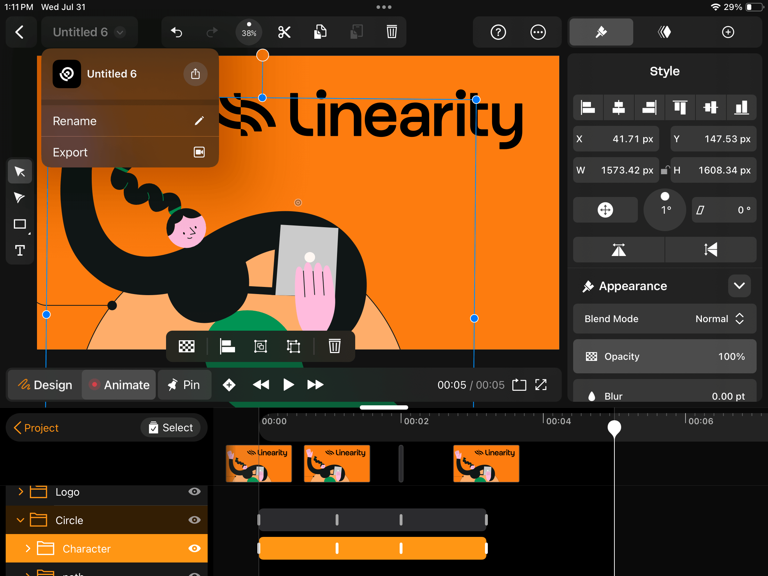The height and width of the screenshot is (576, 768).
Task: Expand the Character layer group
Action: pyautogui.click(x=28, y=549)
